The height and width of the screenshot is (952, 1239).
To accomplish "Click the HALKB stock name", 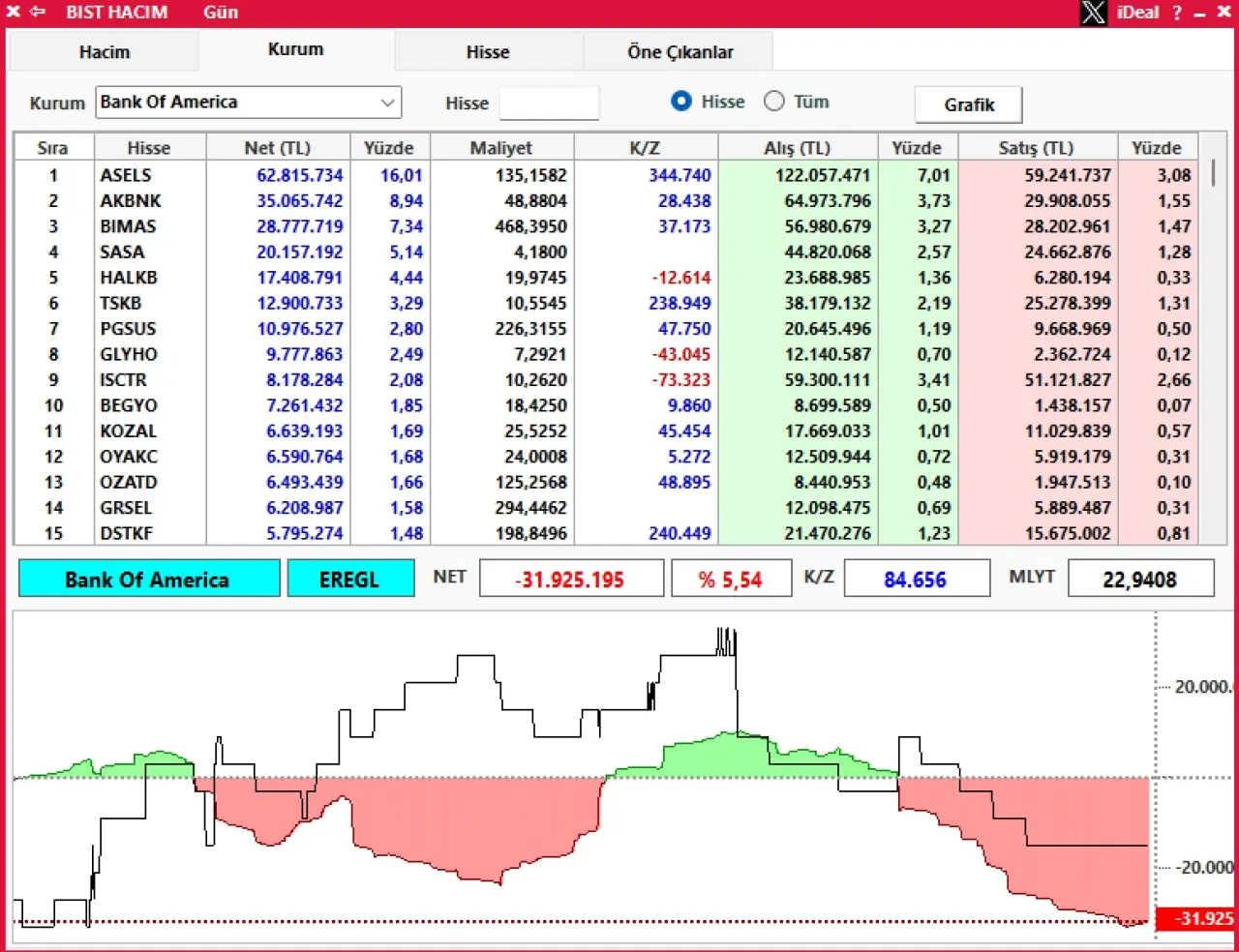I will [x=129, y=278].
